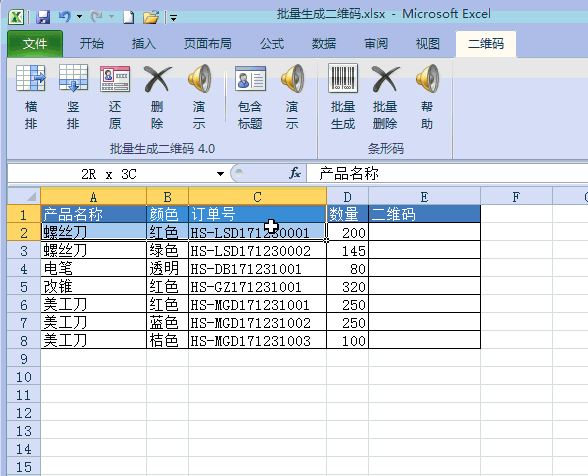Click the 还原 restore icon

pos(115,78)
